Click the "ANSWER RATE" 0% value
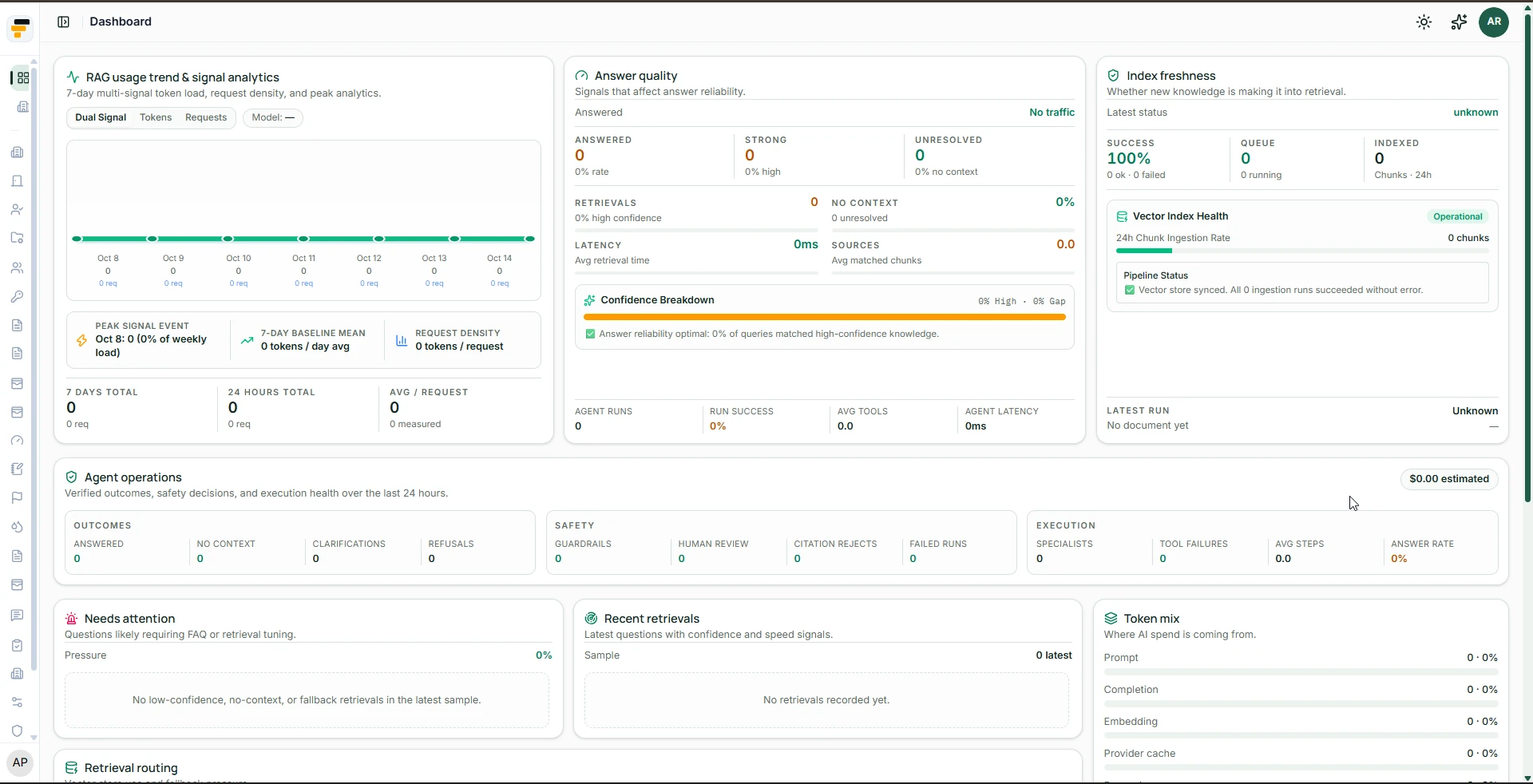1533x784 pixels. pyautogui.click(x=1399, y=559)
